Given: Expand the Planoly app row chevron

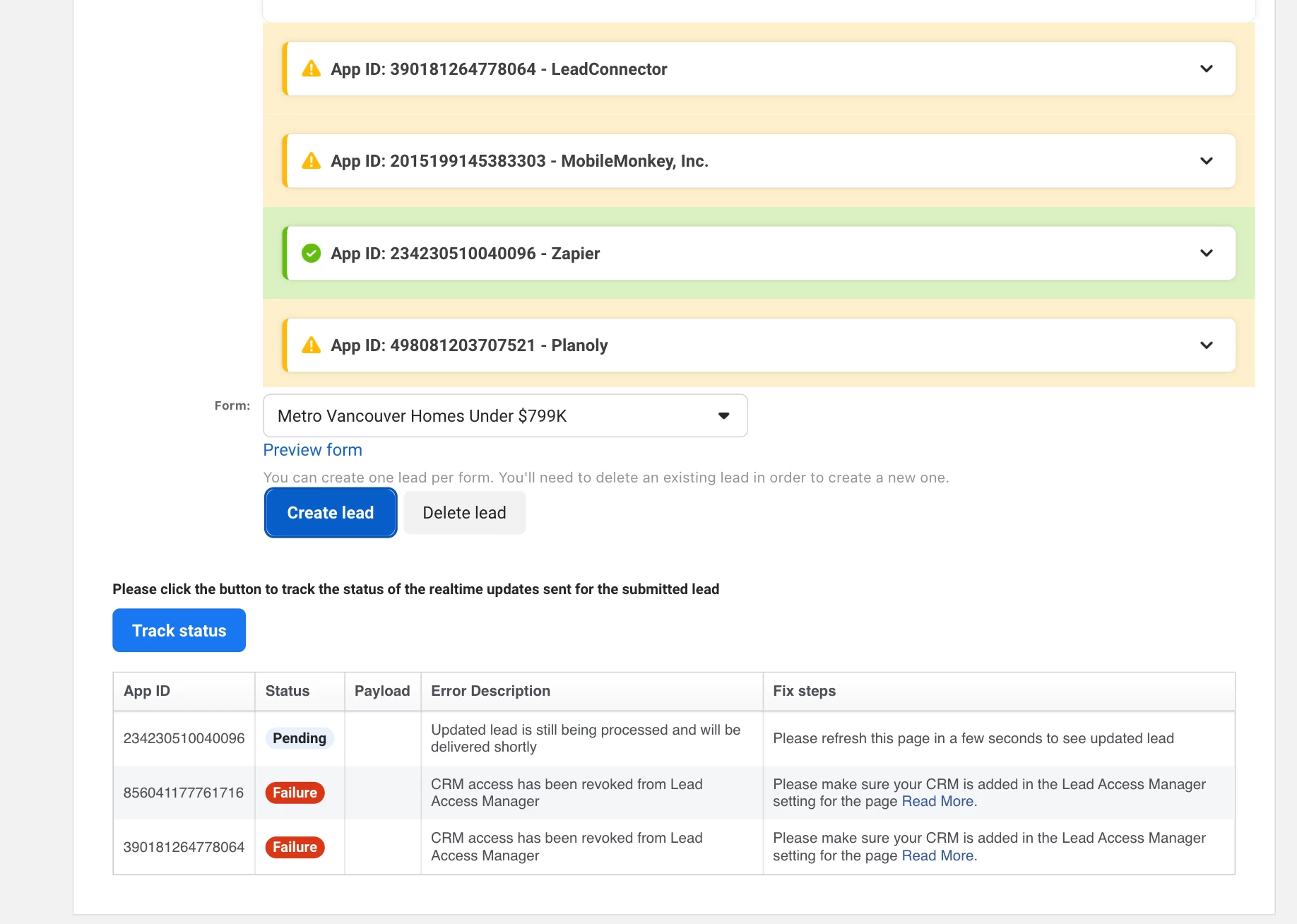Looking at the screenshot, I should pyautogui.click(x=1207, y=345).
